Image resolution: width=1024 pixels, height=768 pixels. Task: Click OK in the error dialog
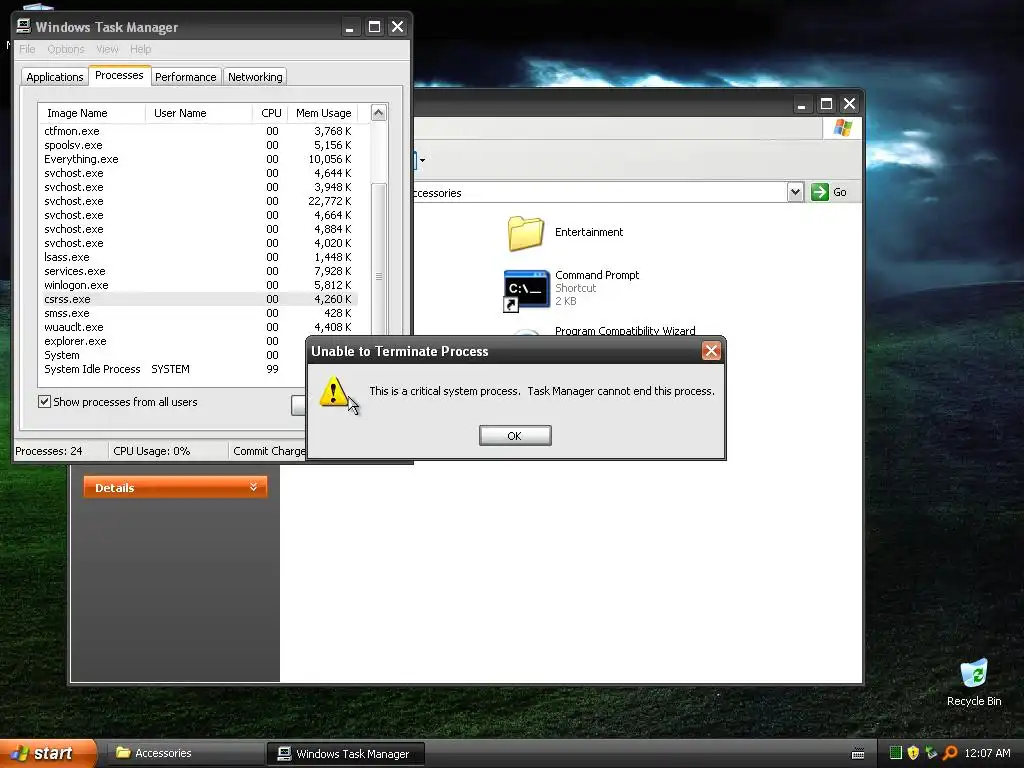pyautogui.click(x=515, y=436)
